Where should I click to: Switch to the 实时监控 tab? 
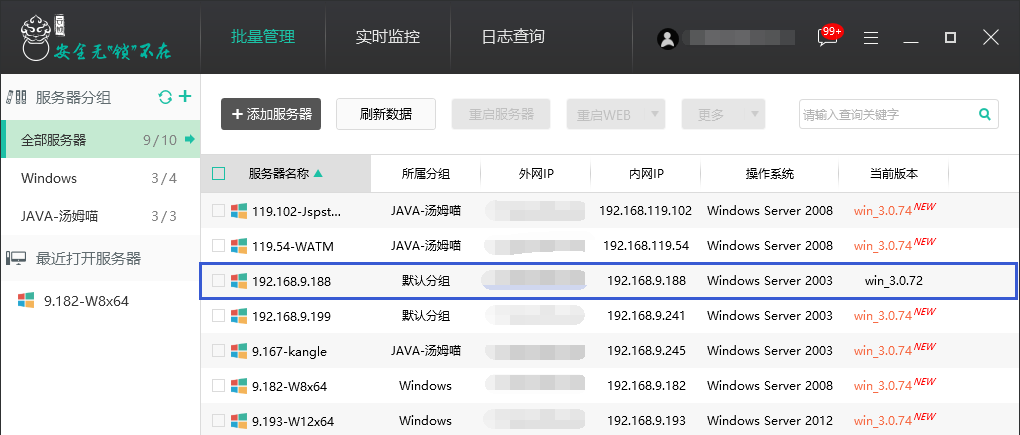click(388, 37)
